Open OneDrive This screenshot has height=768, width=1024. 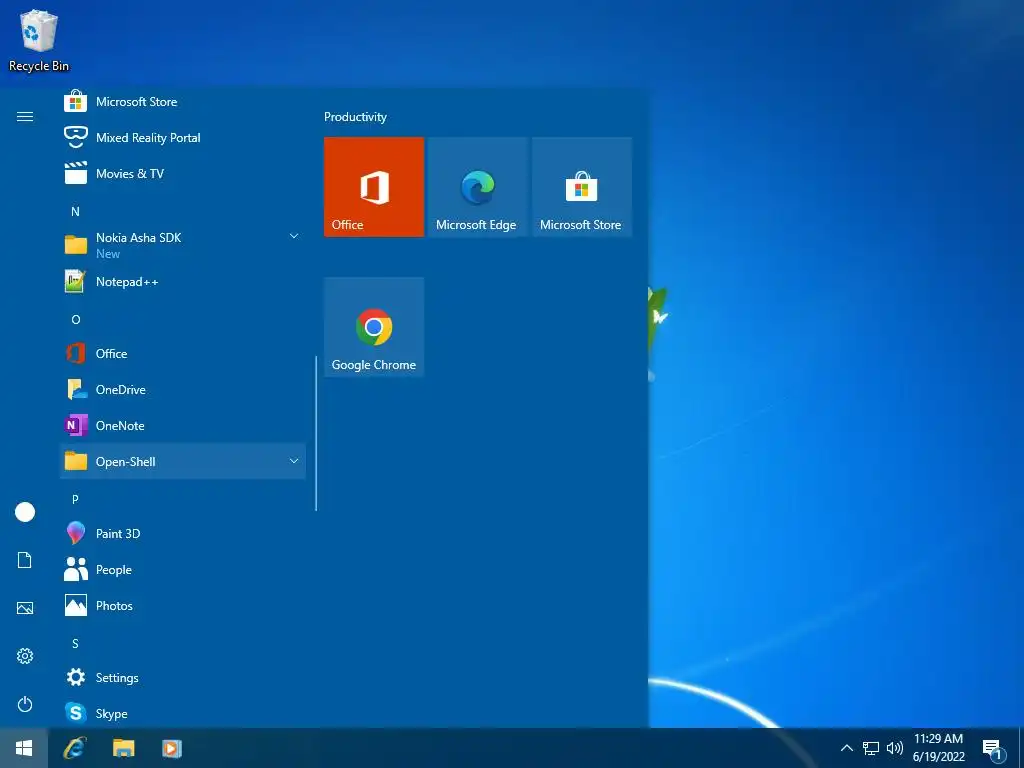coord(183,389)
